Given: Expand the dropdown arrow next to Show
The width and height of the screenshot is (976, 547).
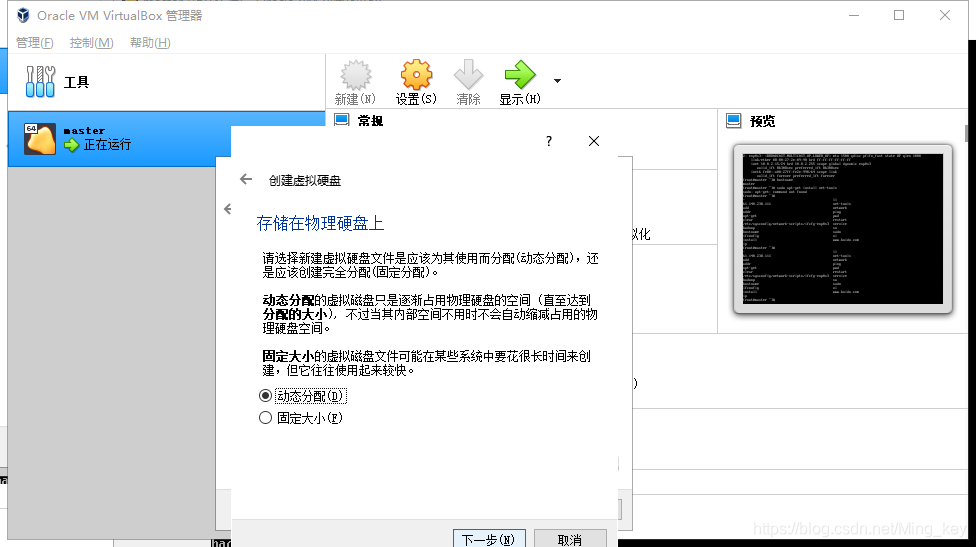Looking at the screenshot, I should point(557,81).
